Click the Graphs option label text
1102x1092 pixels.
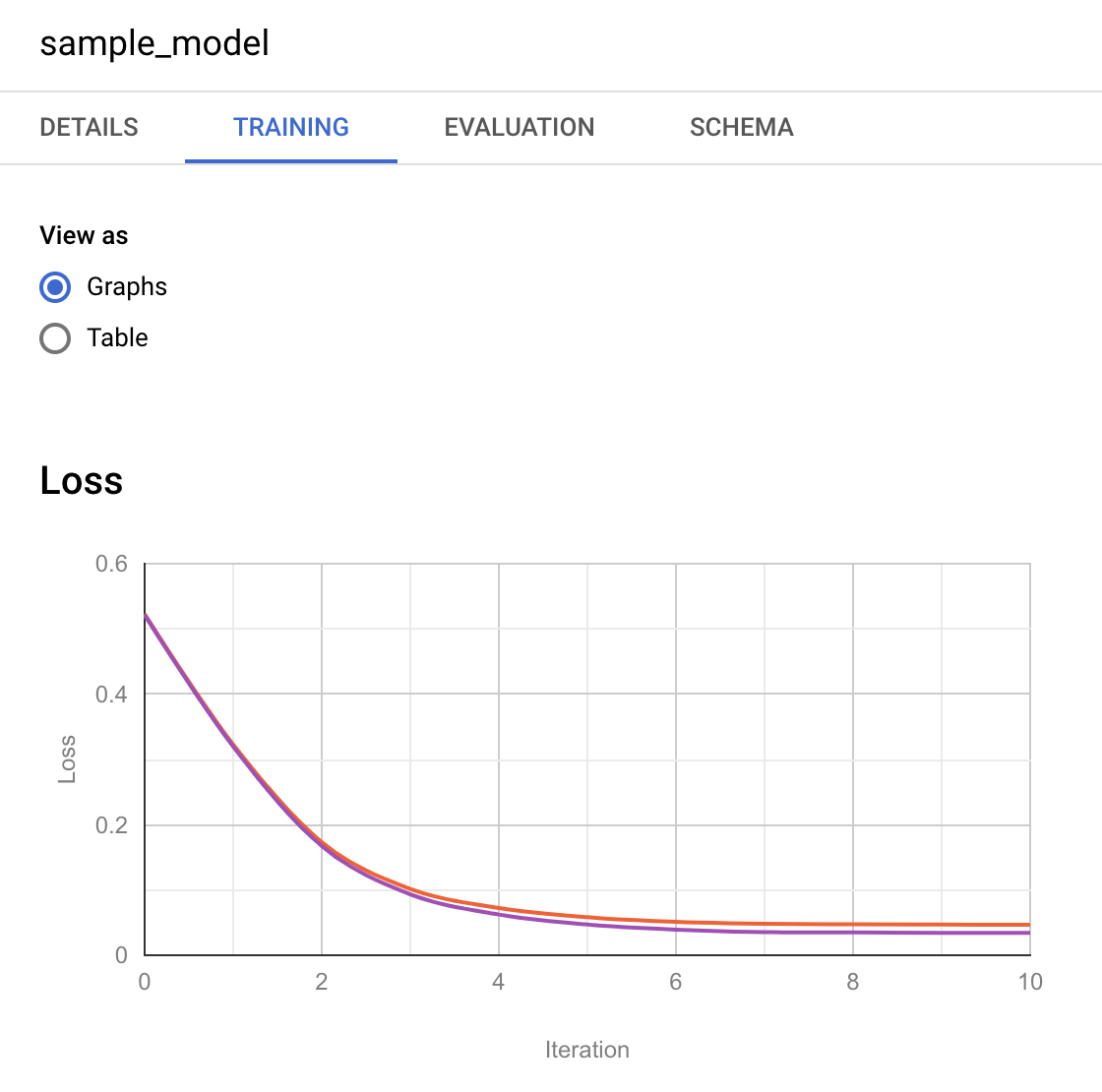point(127,287)
